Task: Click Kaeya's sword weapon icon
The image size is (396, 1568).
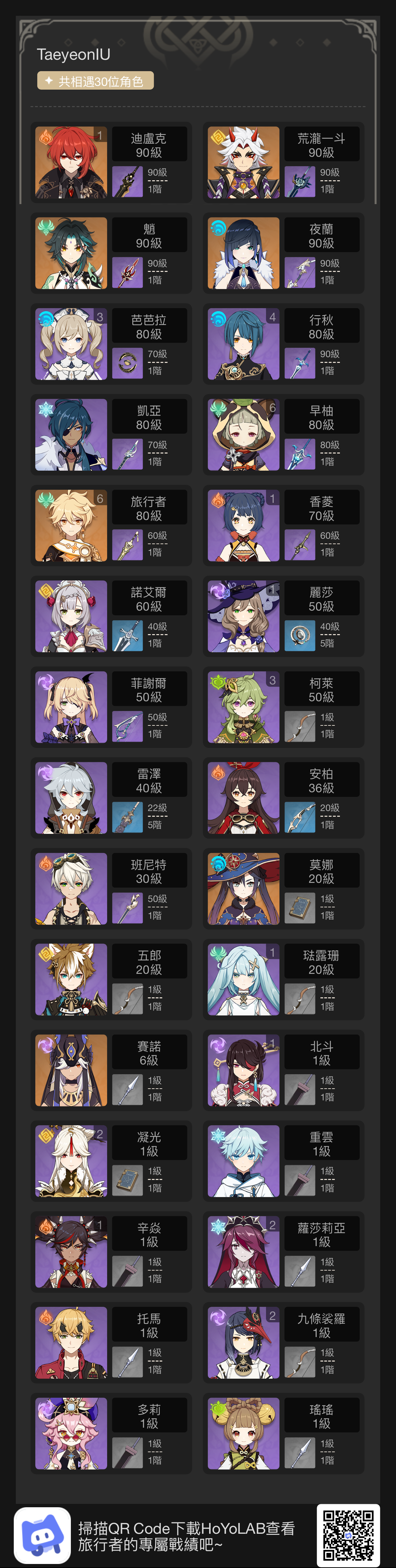Action: click(127, 454)
